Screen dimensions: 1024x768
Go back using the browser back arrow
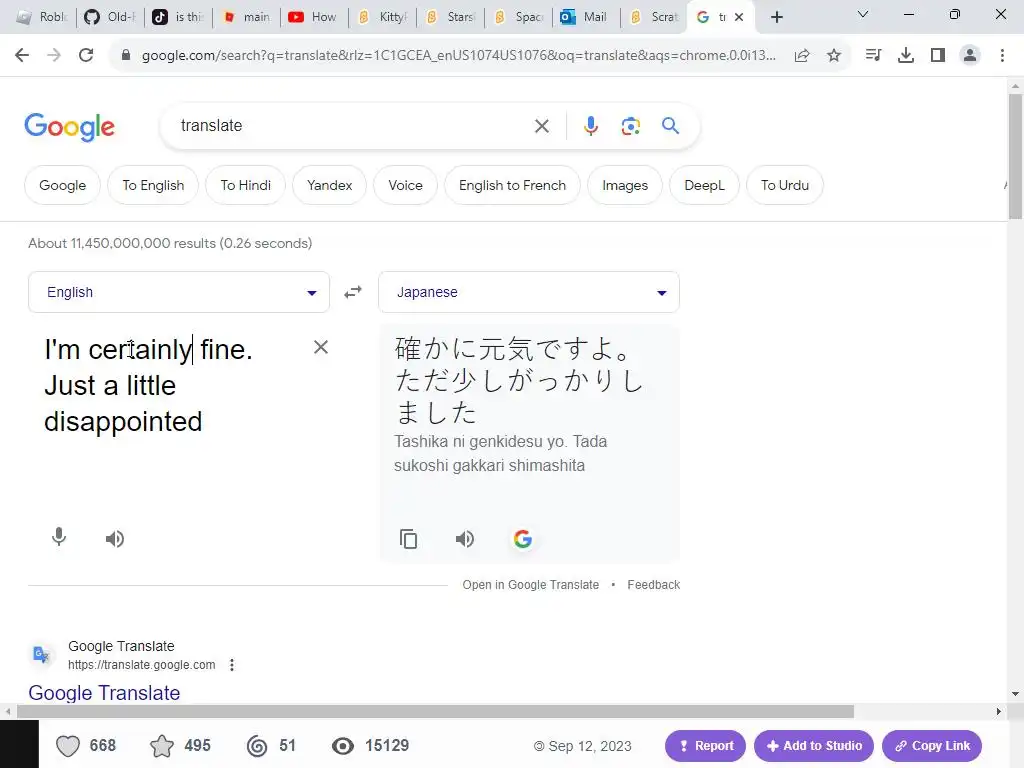(x=22, y=56)
